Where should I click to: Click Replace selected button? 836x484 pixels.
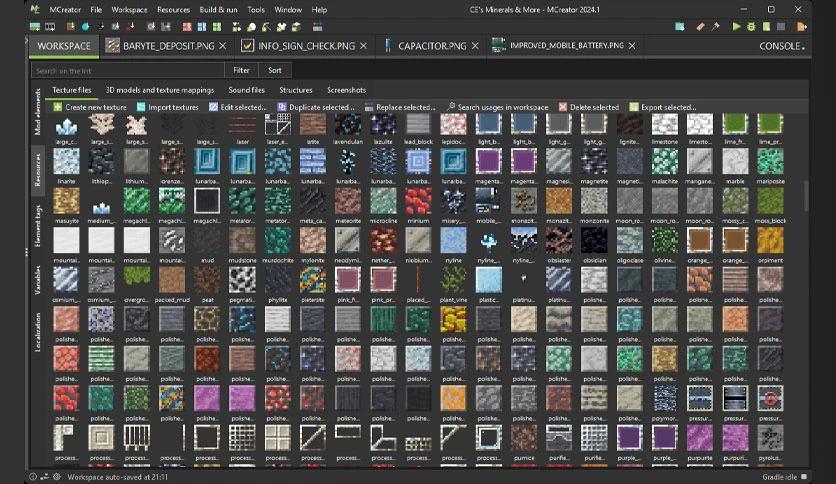click(400, 107)
